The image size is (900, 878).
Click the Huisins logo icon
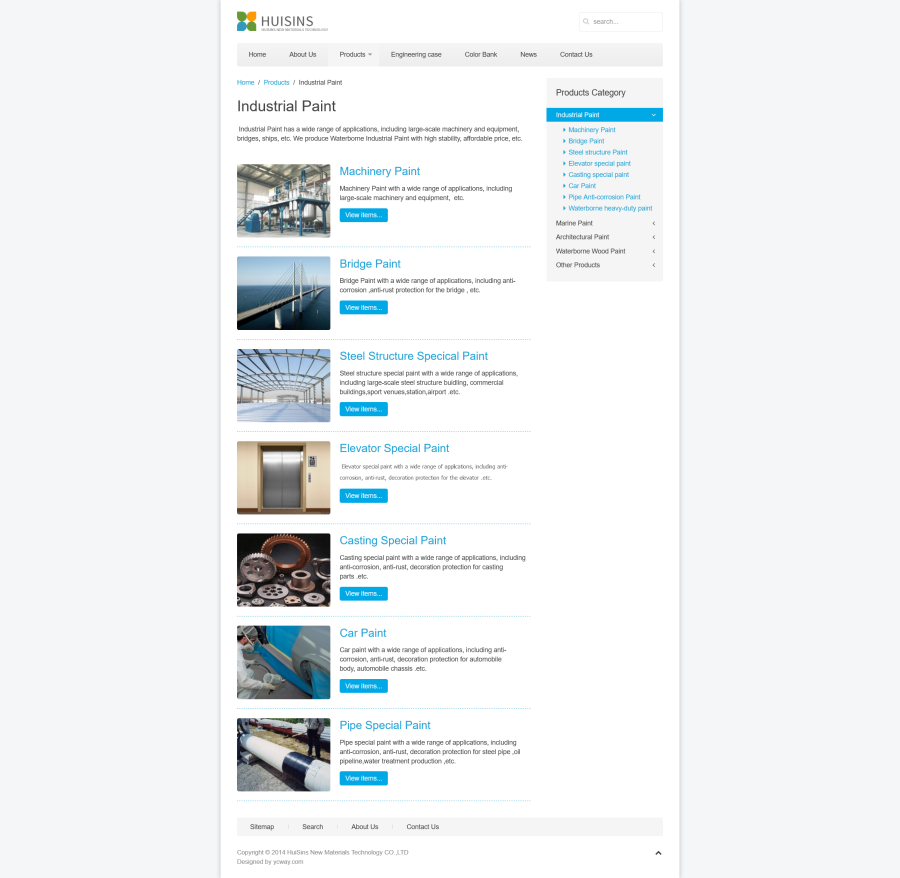247,21
